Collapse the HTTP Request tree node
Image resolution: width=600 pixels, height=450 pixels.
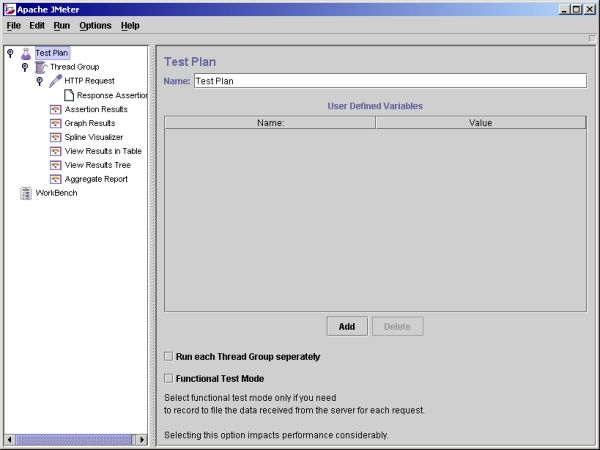pos(39,81)
